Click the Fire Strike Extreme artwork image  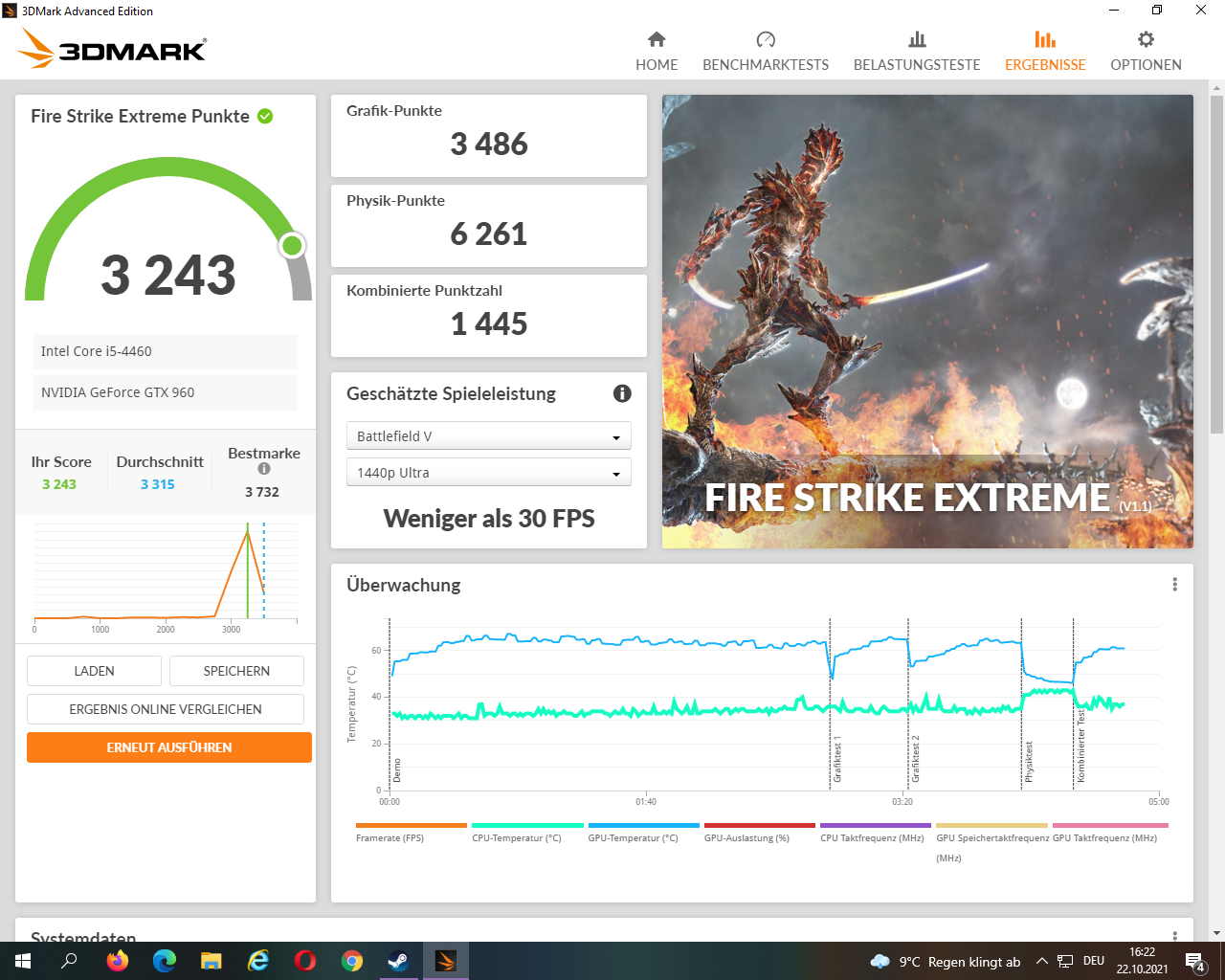click(927, 322)
